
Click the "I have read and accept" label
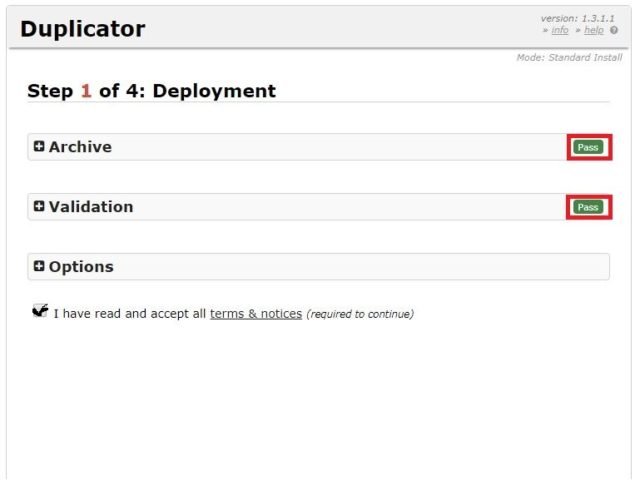[x=130, y=314]
